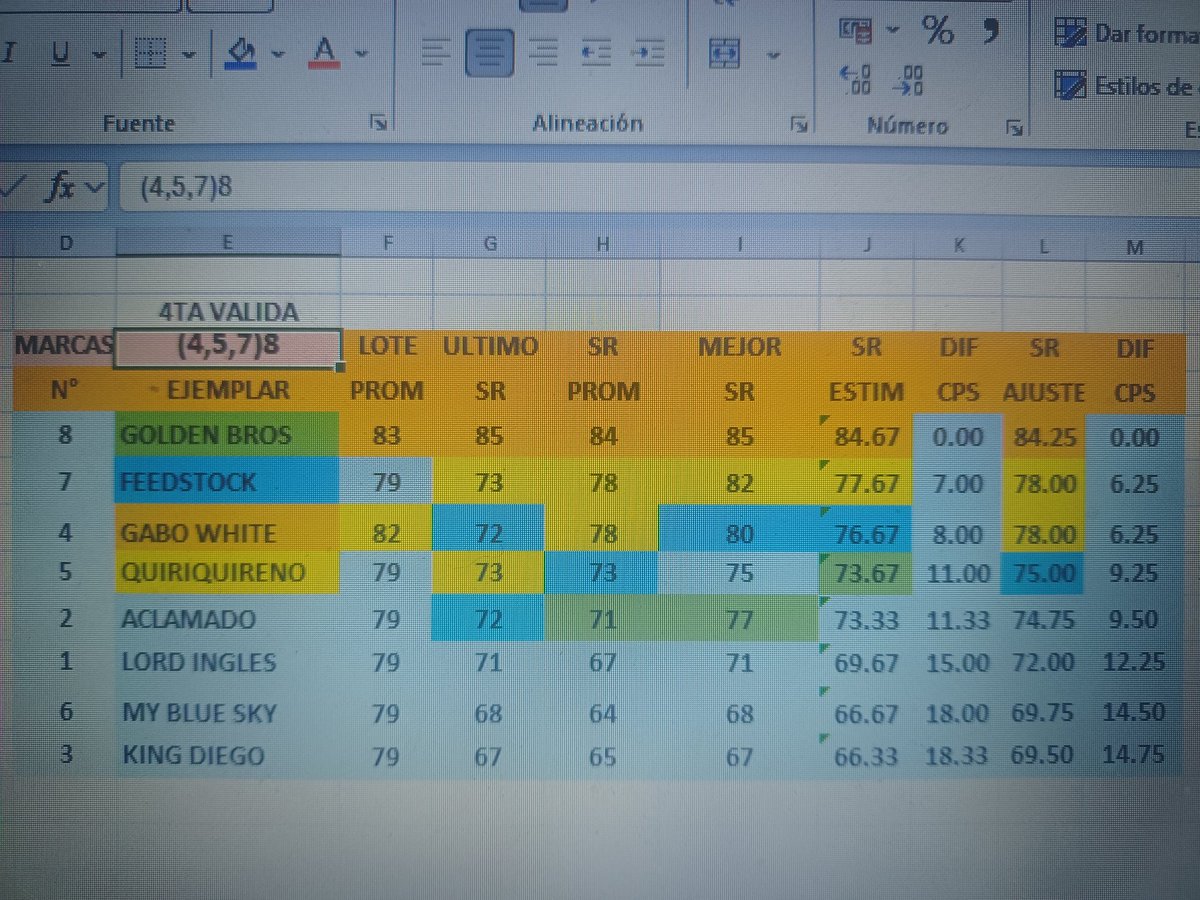Click into the formula bar field
The image size is (1200, 900).
658,187
